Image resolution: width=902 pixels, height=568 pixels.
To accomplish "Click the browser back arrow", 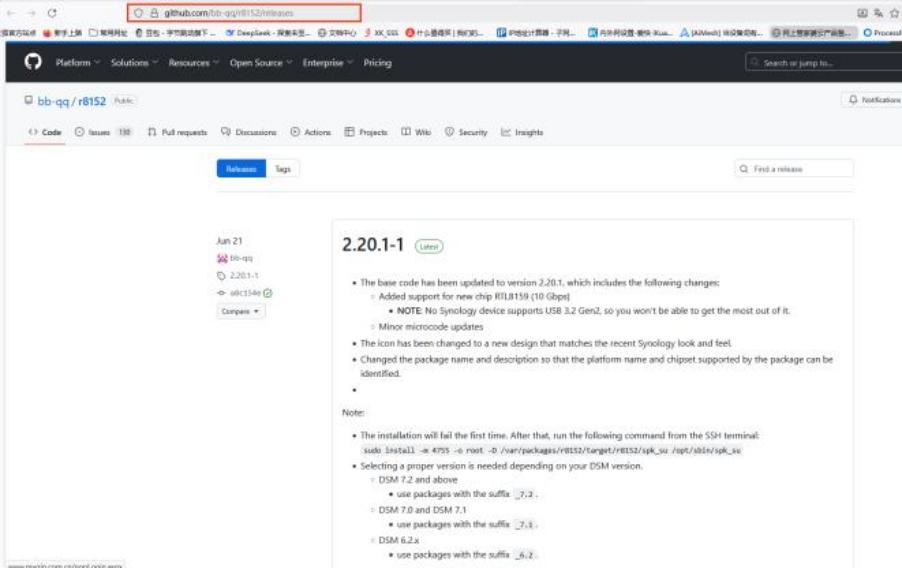I will (x=12, y=13).
